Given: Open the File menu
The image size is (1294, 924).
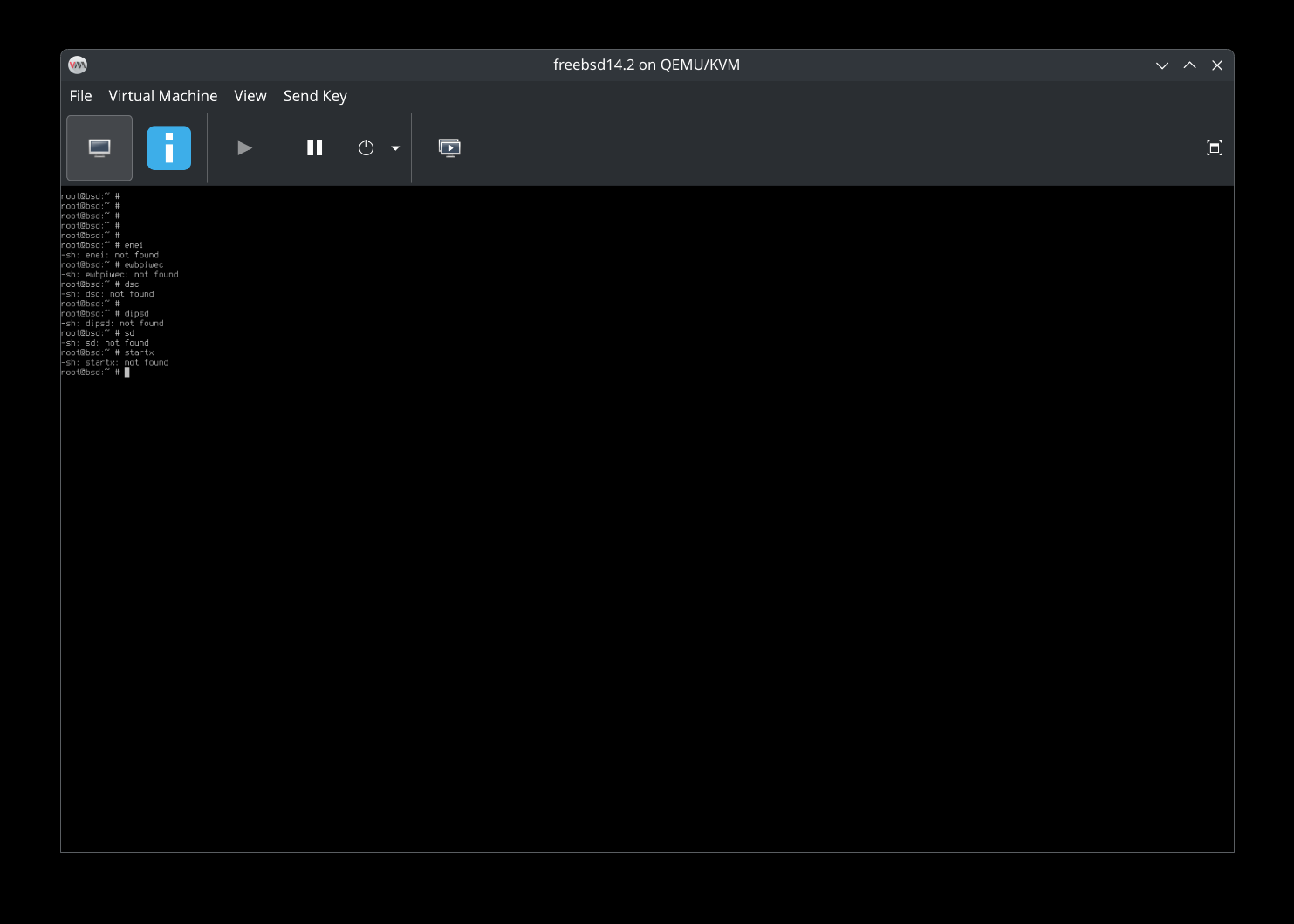Looking at the screenshot, I should click(80, 96).
